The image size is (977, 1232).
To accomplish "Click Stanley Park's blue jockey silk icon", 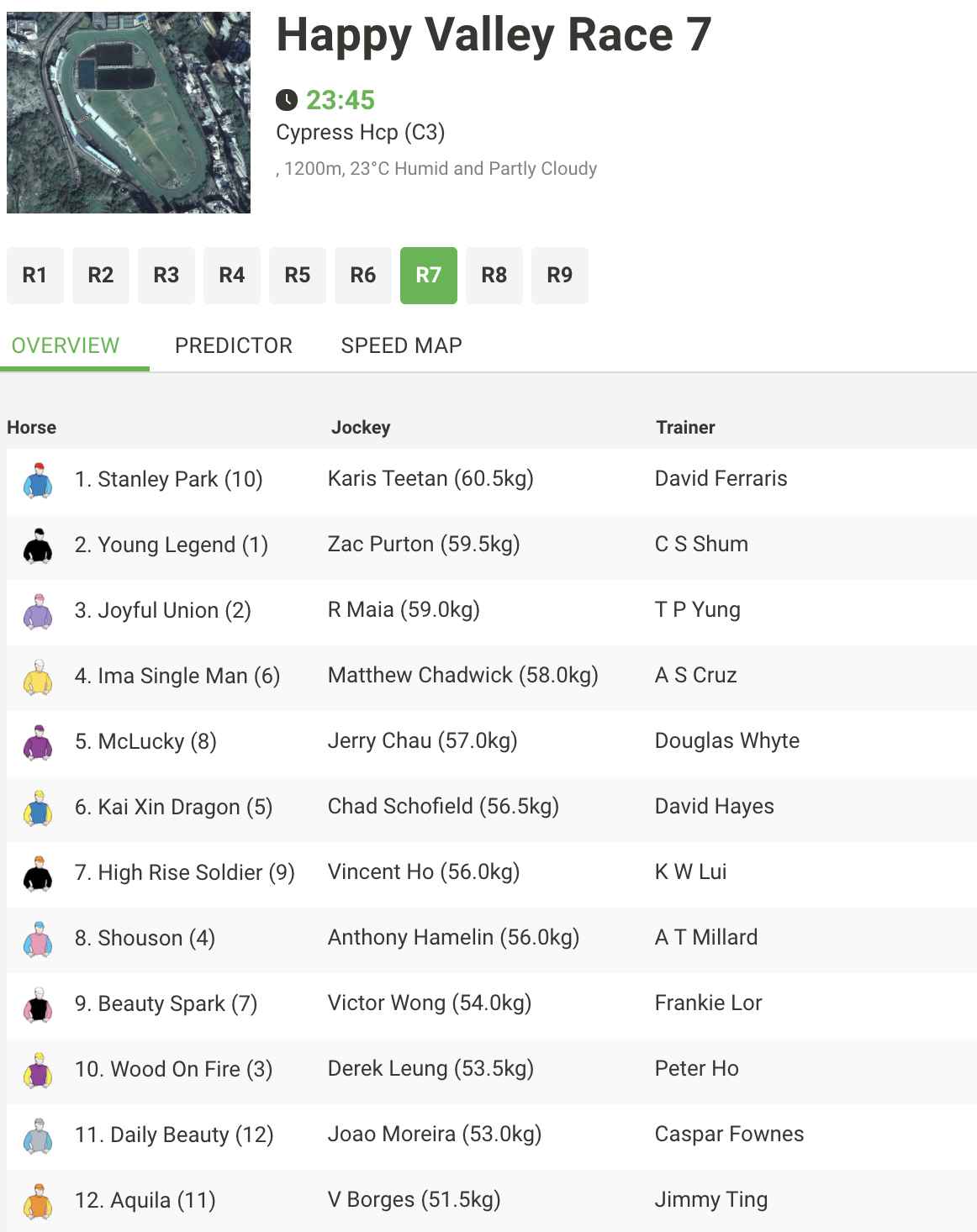I will pos(38,480).
